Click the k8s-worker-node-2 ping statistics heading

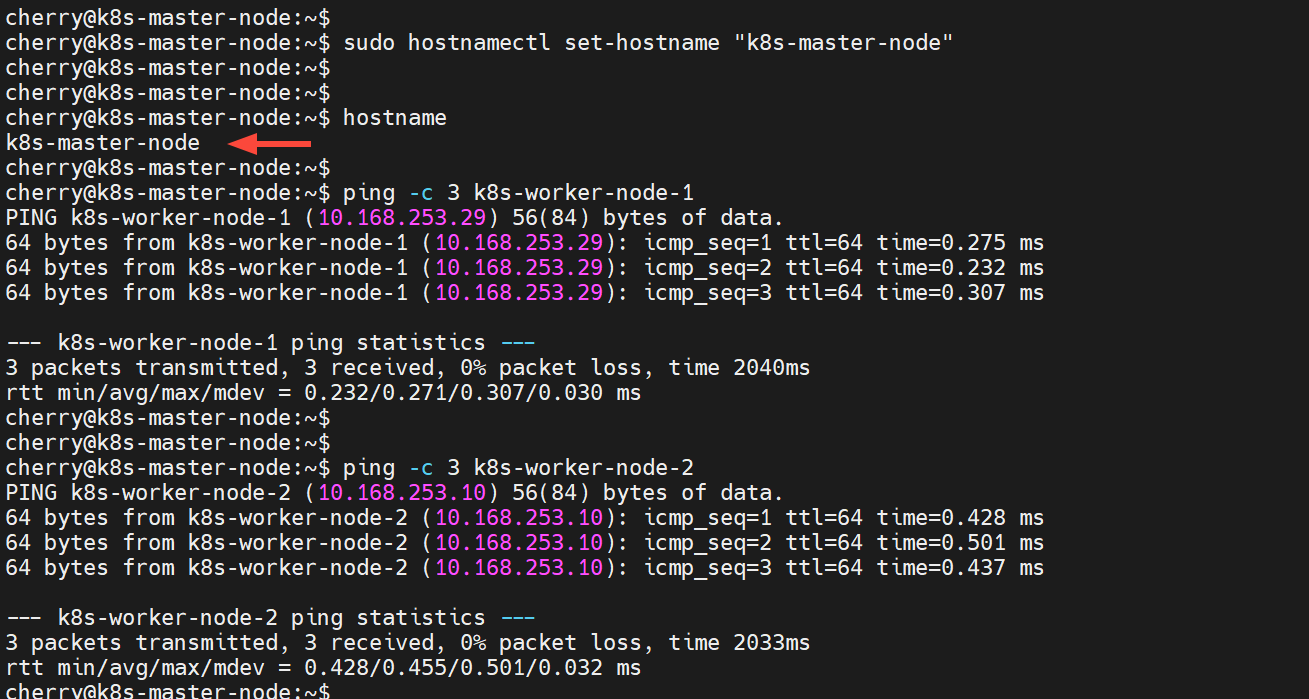270,618
